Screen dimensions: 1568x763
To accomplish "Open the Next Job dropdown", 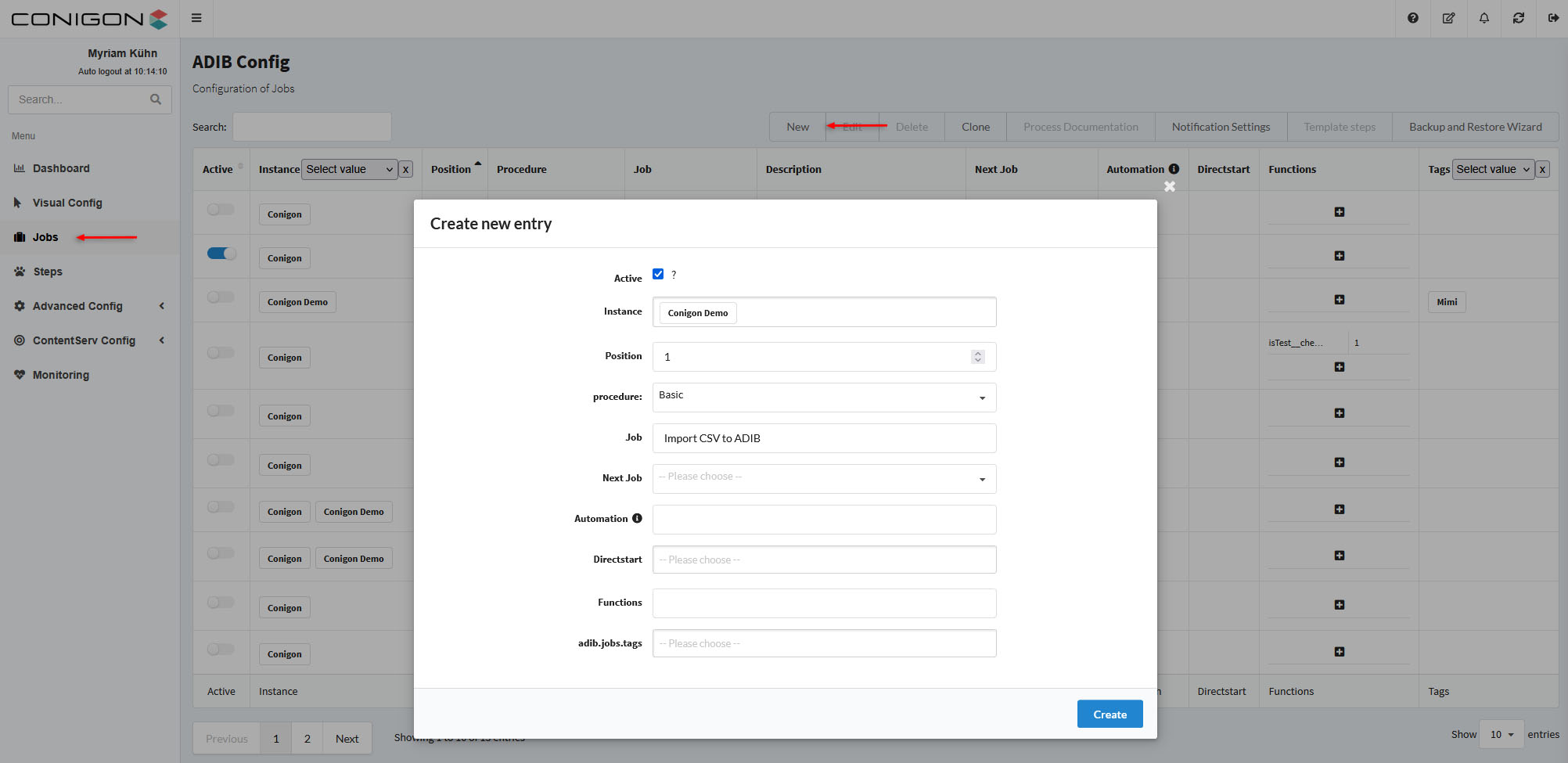I will coord(824,478).
